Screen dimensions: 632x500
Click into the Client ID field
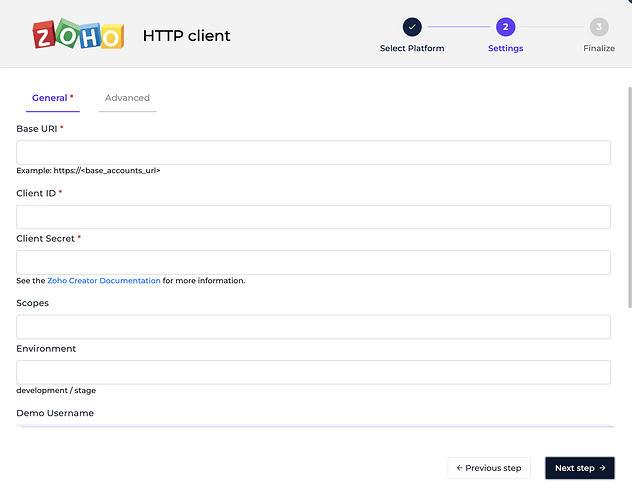[313, 217]
